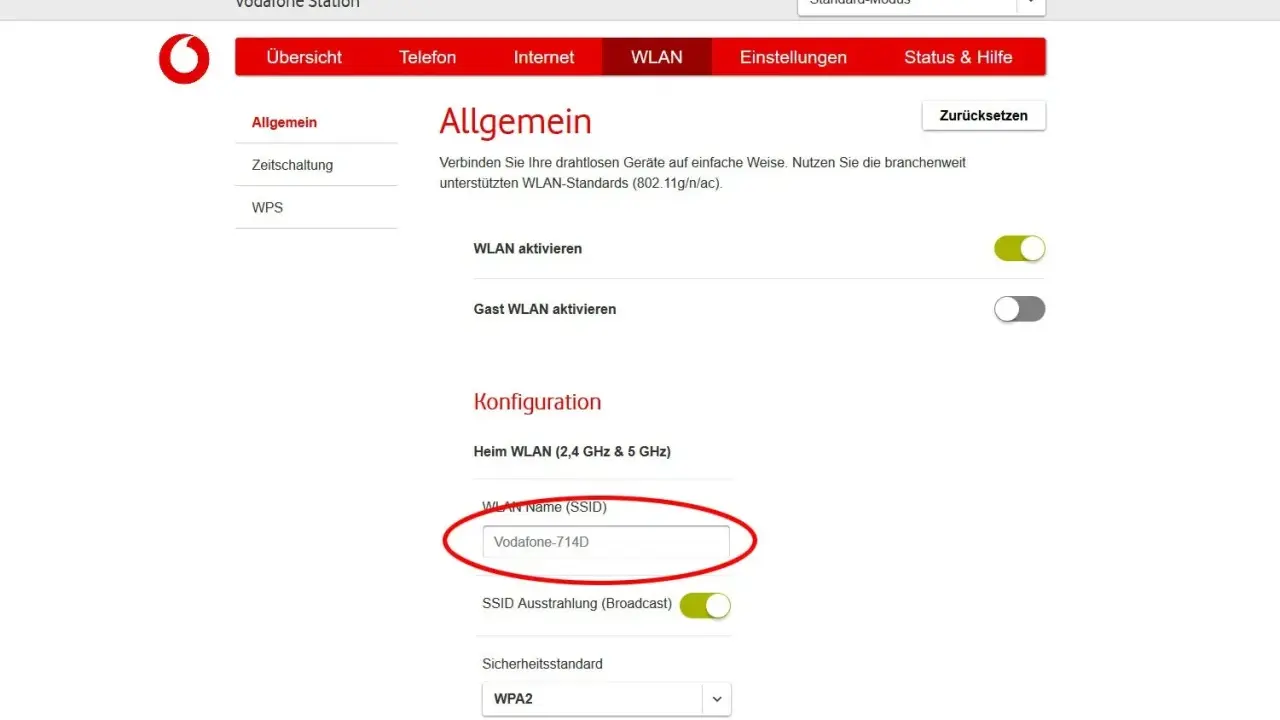The height and width of the screenshot is (720, 1280).
Task: Toggle the WLAN aktivieren switch
Action: 1019,248
